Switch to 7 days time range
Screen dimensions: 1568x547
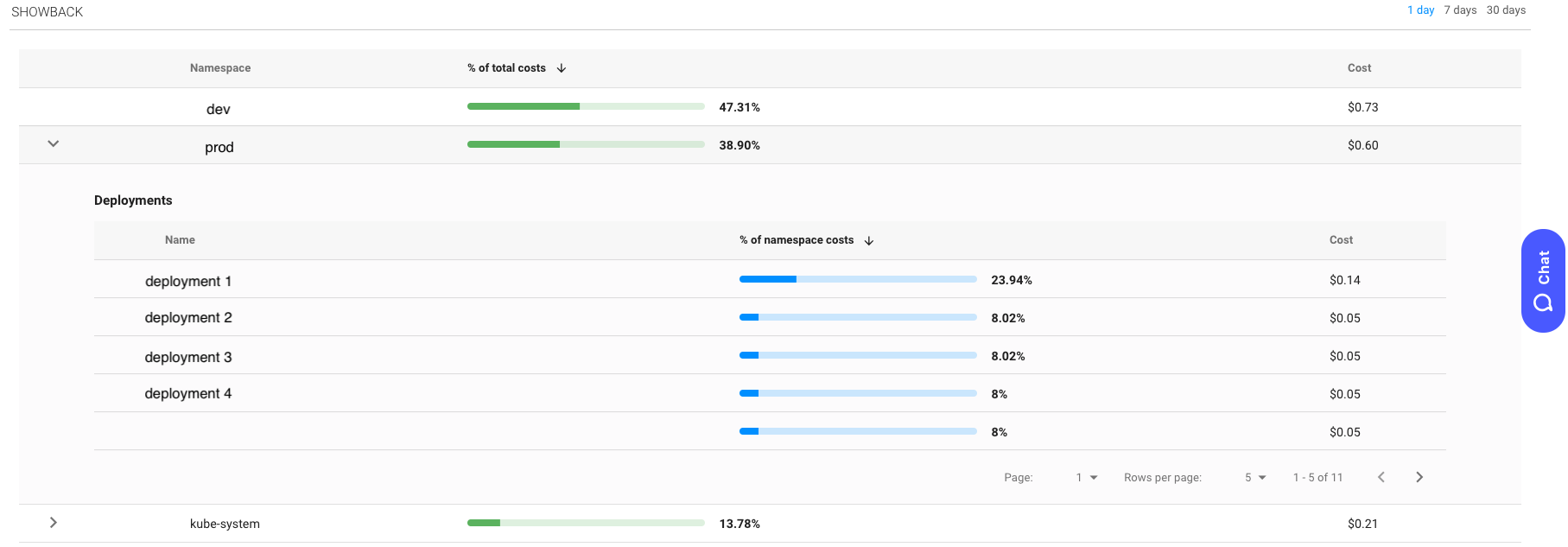[1460, 10]
